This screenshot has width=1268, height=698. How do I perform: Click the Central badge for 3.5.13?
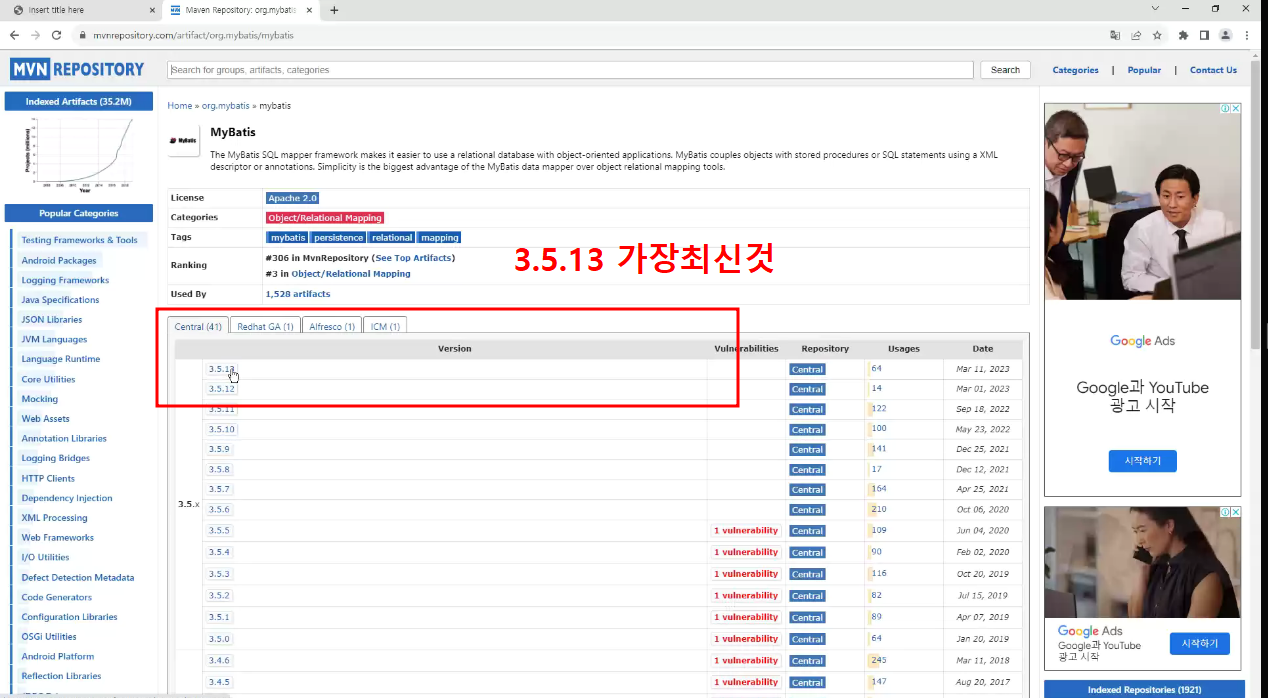(807, 369)
